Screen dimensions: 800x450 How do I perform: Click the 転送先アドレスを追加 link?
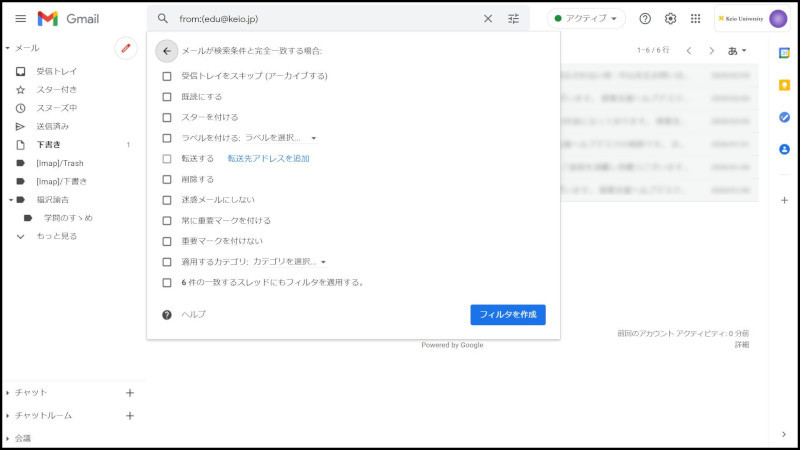(x=268, y=159)
